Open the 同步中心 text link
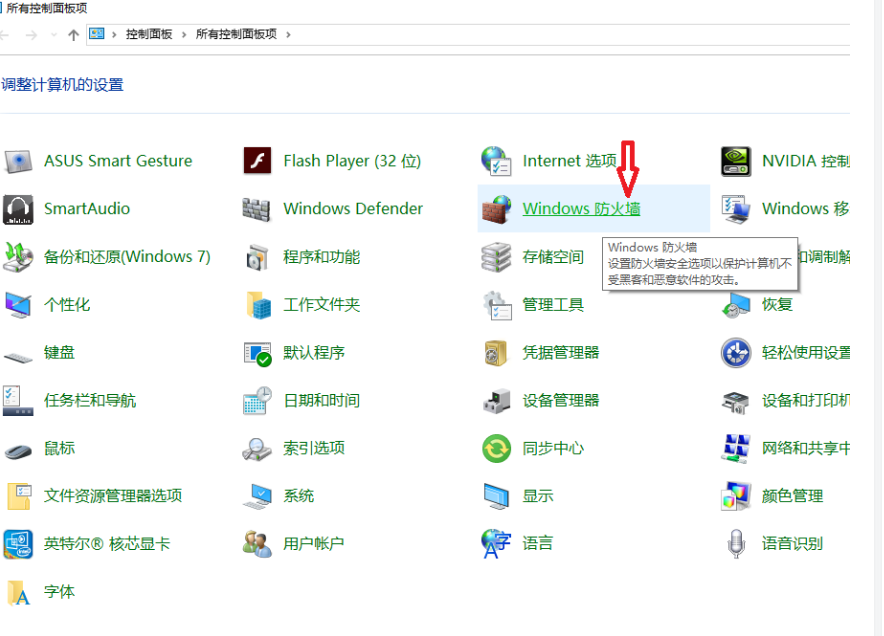This screenshot has width=884, height=636. [553, 449]
